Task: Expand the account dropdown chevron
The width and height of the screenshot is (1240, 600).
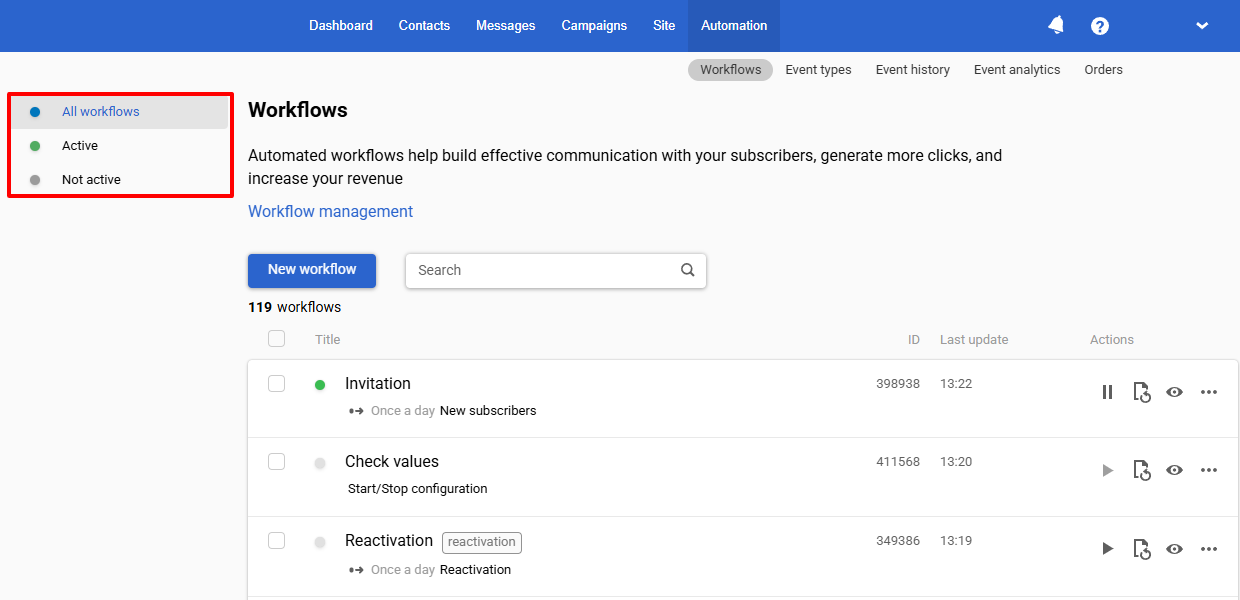Action: [1202, 26]
